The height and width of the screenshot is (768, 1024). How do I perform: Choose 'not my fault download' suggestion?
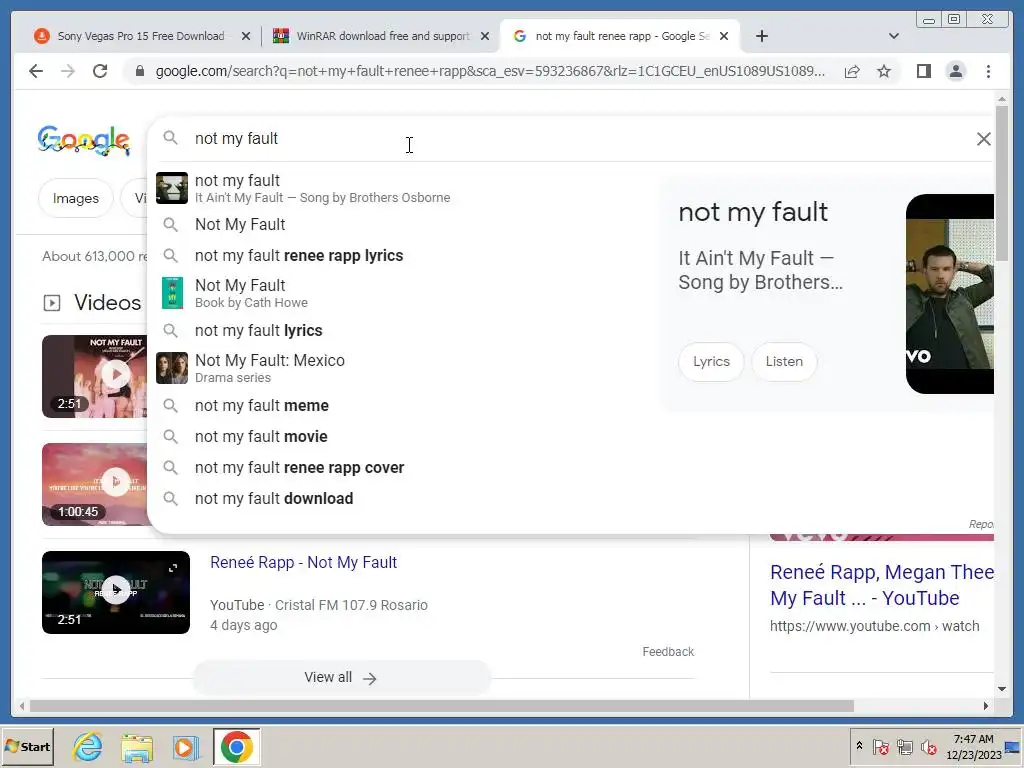point(405,498)
